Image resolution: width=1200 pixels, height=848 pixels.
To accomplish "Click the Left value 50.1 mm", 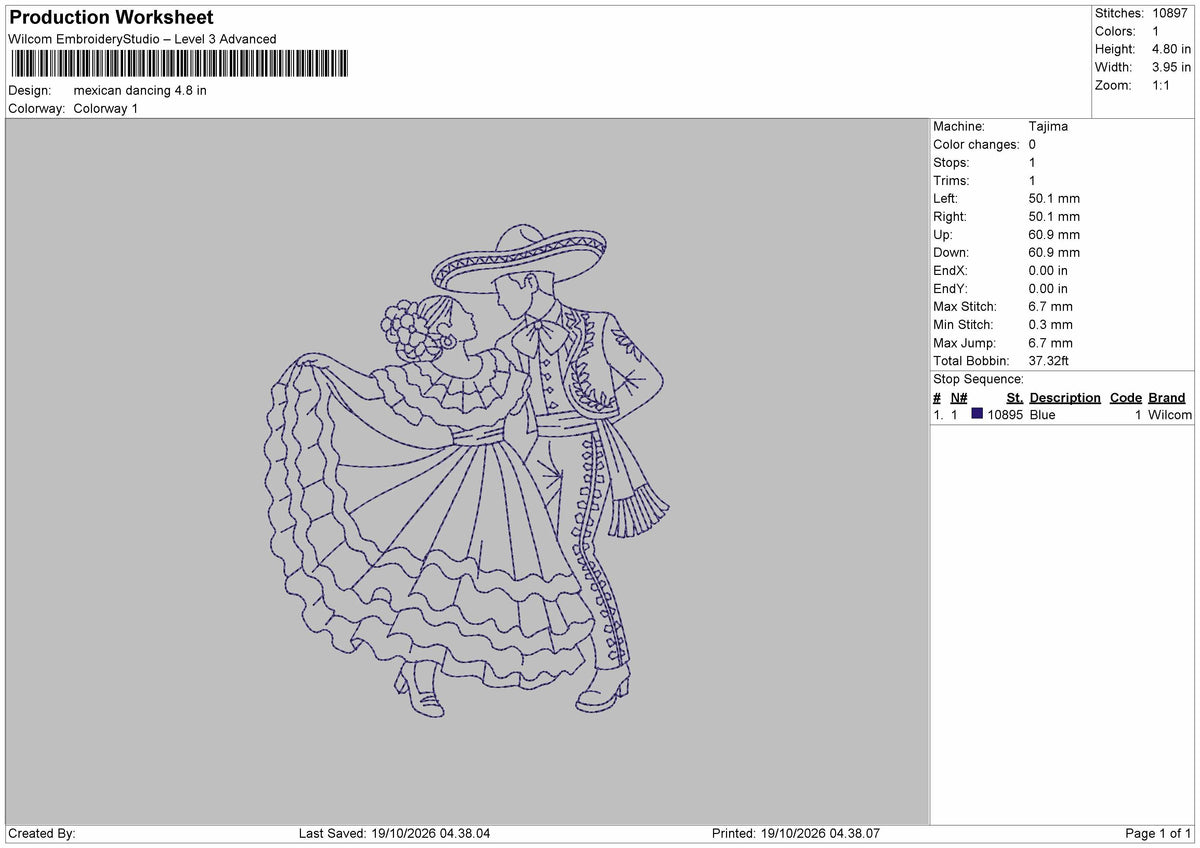I will [1054, 198].
